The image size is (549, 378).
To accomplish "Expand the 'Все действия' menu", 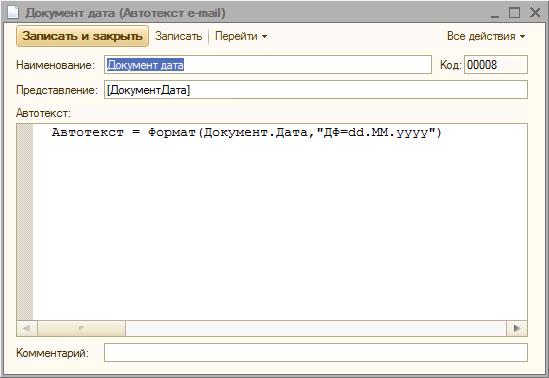I will click(x=486, y=36).
